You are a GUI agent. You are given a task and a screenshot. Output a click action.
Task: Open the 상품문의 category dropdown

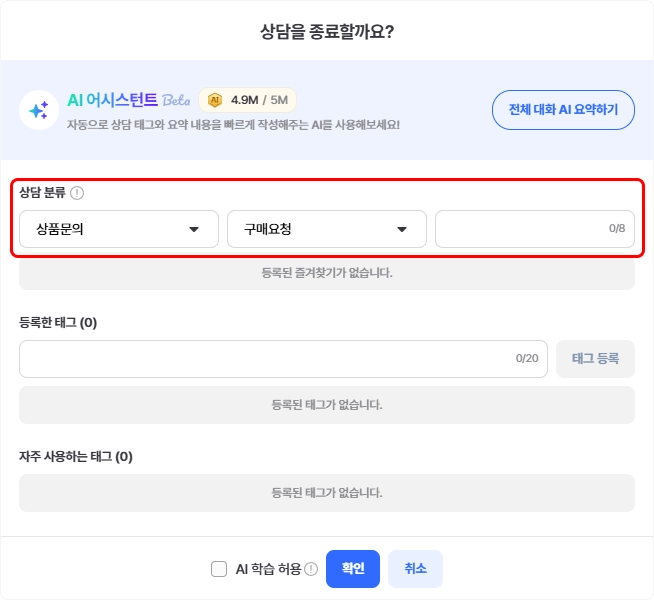point(119,229)
